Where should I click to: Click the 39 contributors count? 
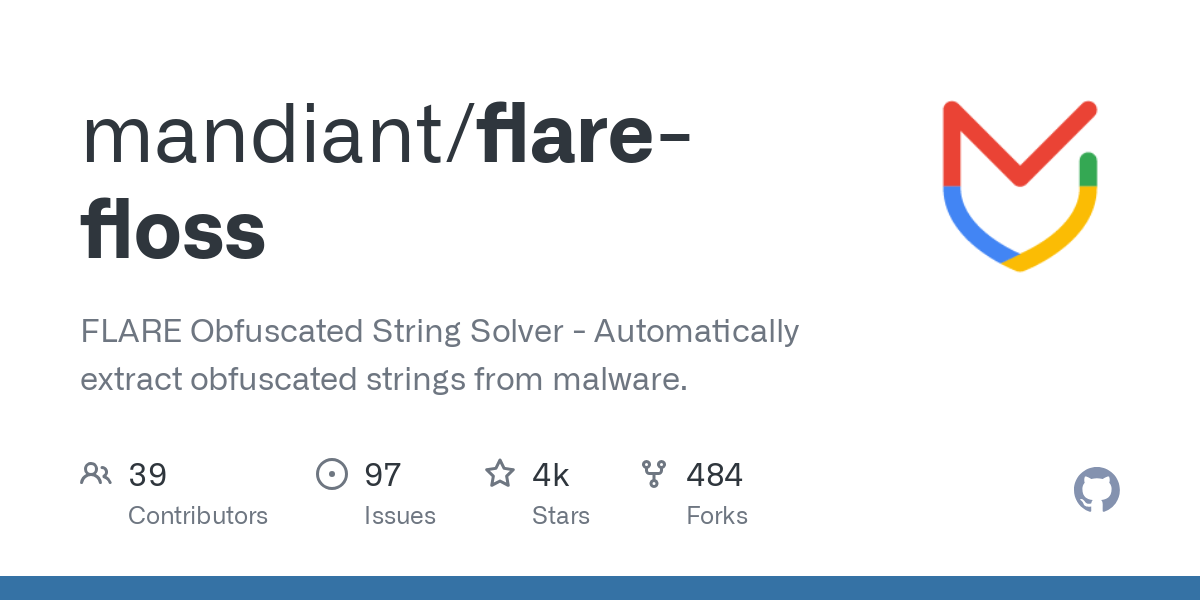click(147, 475)
